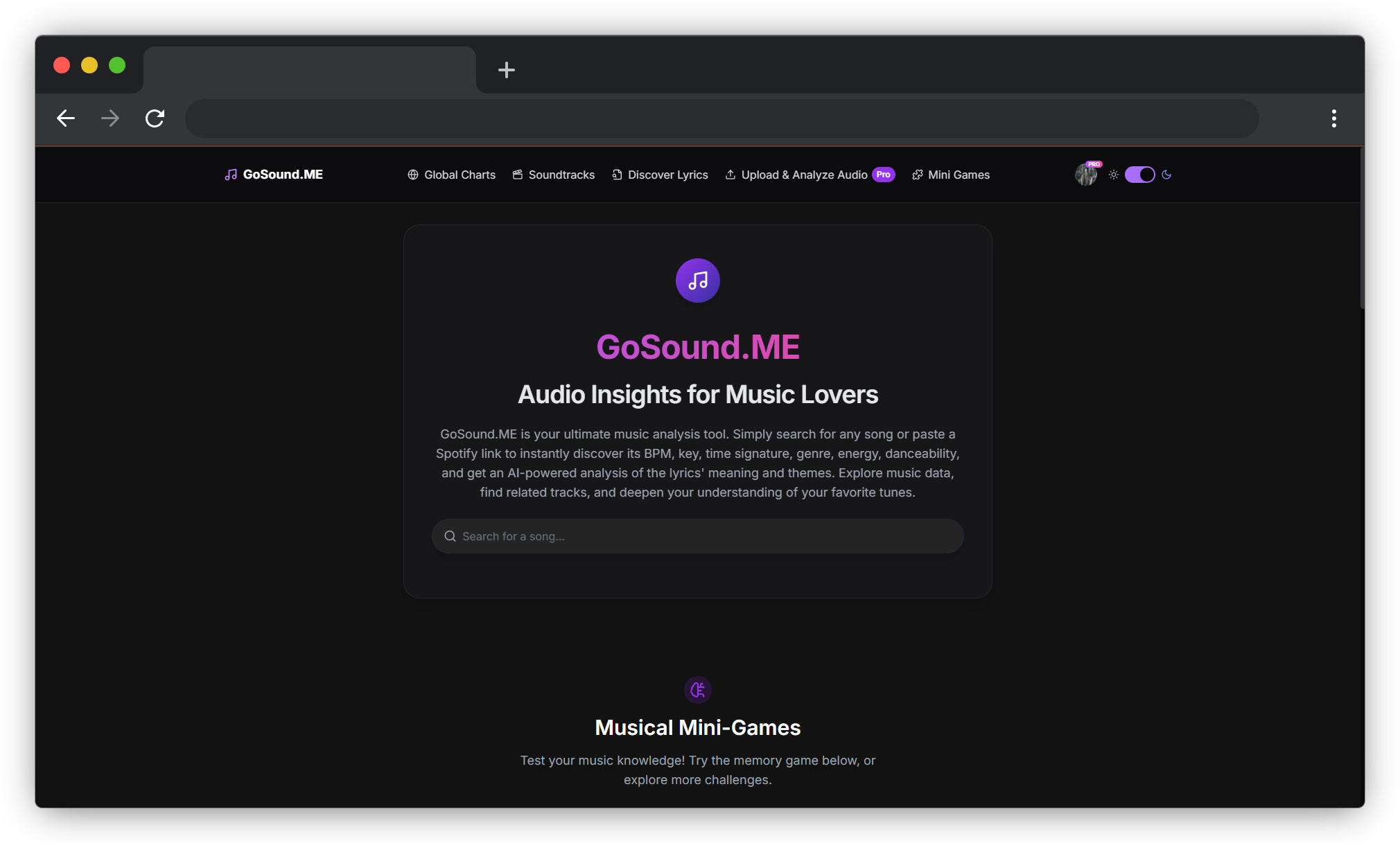Click the Musical Mini-Games section icon
Image resolution: width=1400 pixels, height=843 pixels.
(697, 690)
